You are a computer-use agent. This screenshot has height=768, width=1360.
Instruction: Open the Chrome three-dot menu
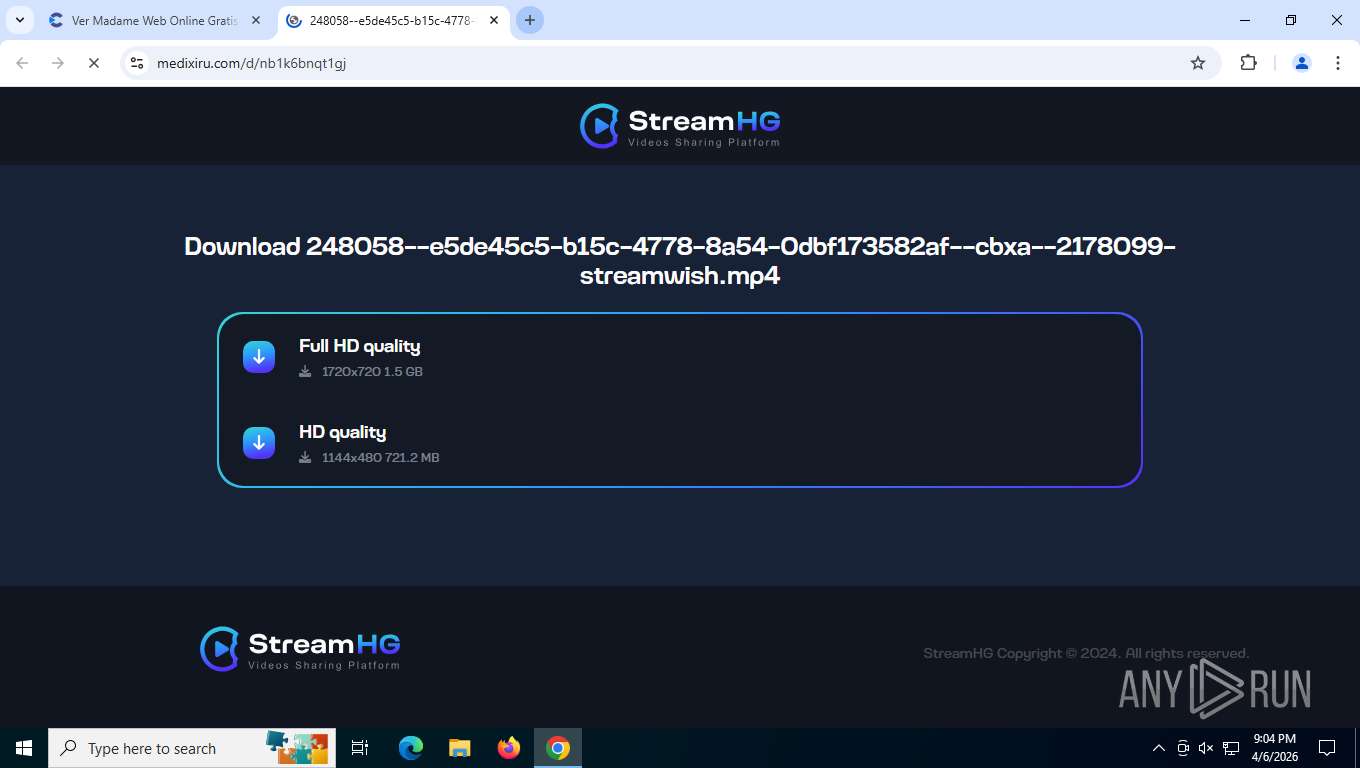point(1338,63)
